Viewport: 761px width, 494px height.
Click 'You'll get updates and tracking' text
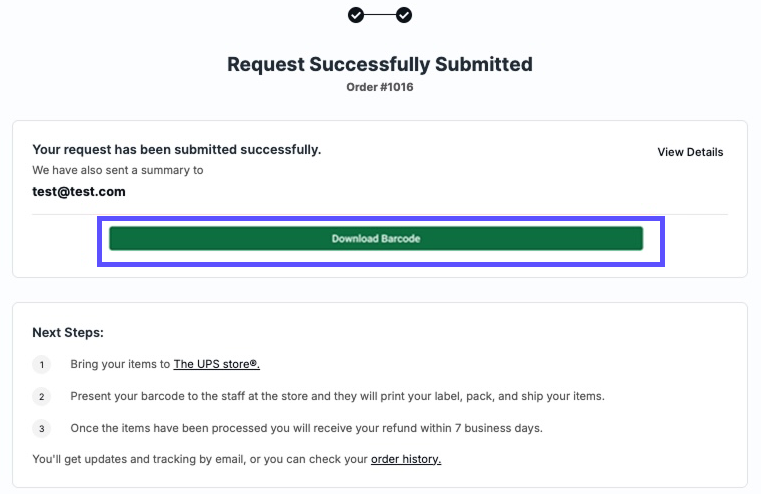[x=200, y=459]
